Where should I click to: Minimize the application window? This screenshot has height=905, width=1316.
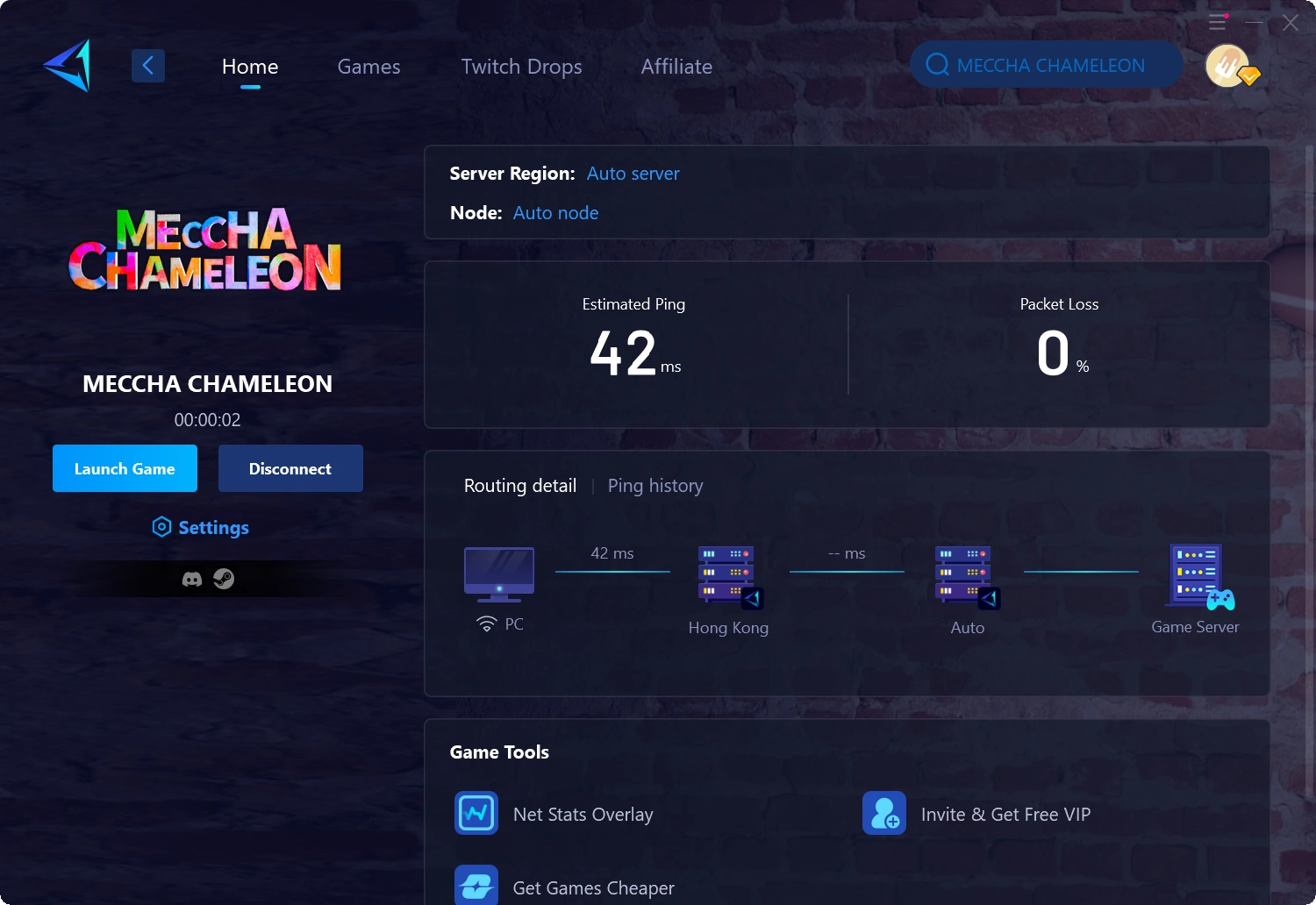pyautogui.click(x=1255, y=23)
